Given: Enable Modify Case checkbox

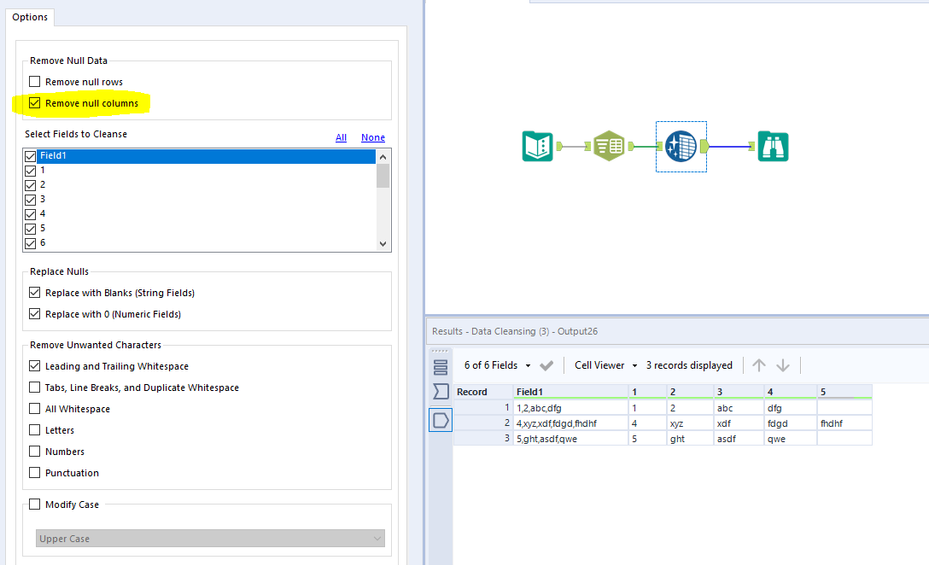Looking at the screenshot, I should (35, 505).
